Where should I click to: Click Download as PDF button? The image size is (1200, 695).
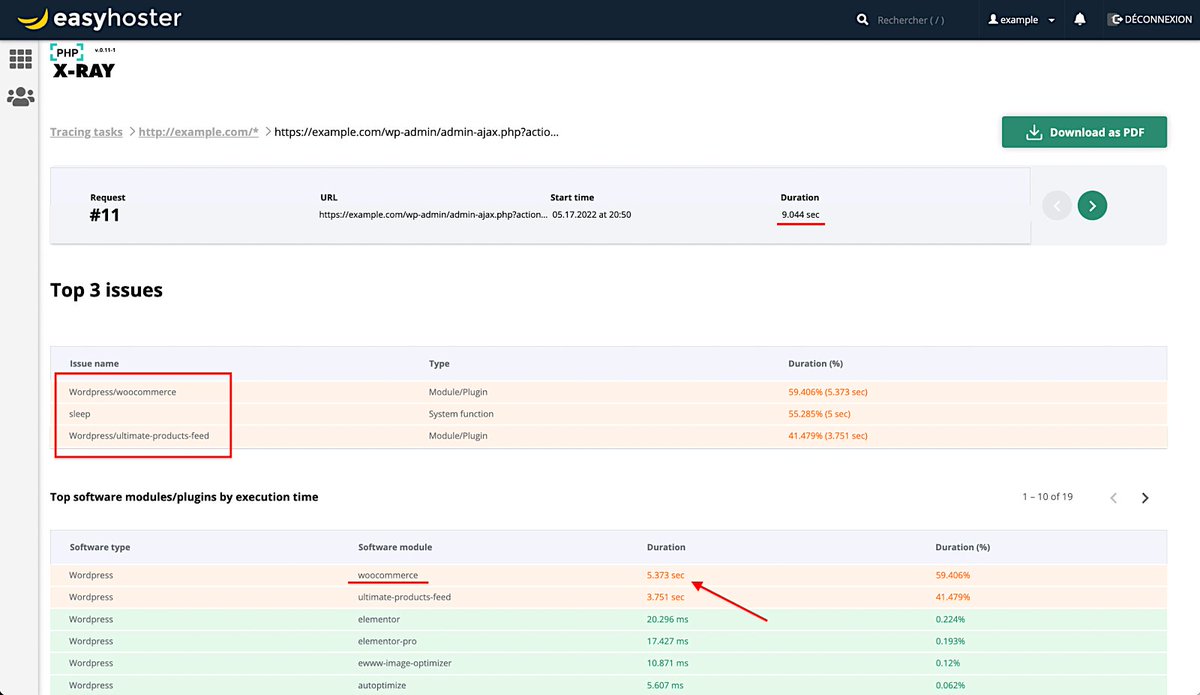[x=1084, y=132]
